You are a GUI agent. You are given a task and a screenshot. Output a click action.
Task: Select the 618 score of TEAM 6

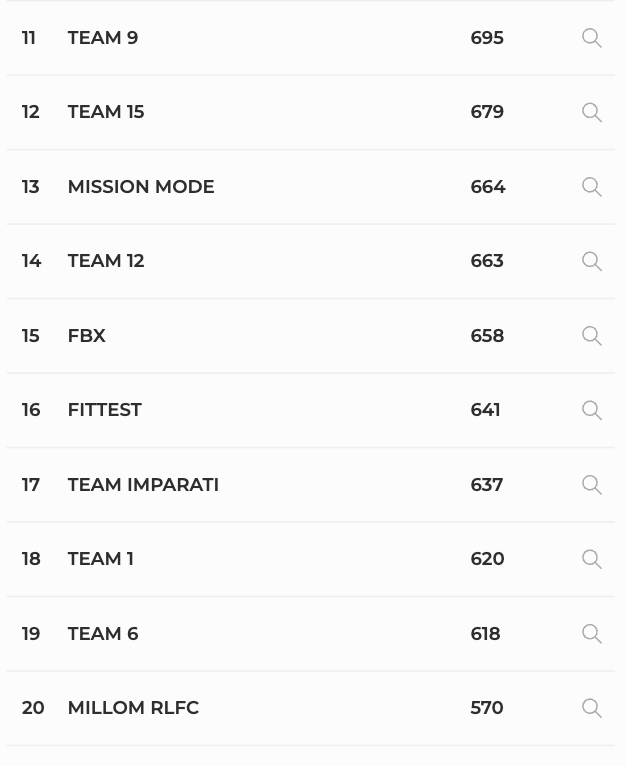[x=485, y=634]
